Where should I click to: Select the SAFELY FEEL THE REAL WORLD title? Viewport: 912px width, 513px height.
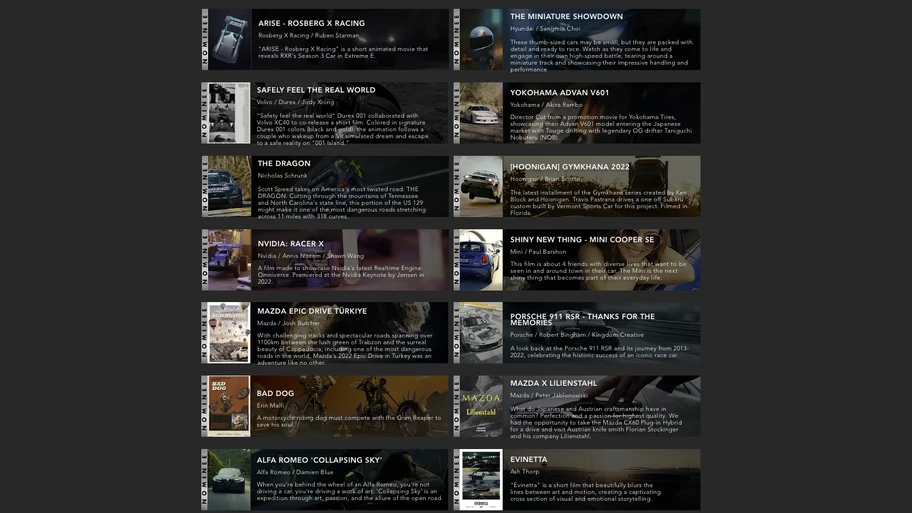click(316, 90)
